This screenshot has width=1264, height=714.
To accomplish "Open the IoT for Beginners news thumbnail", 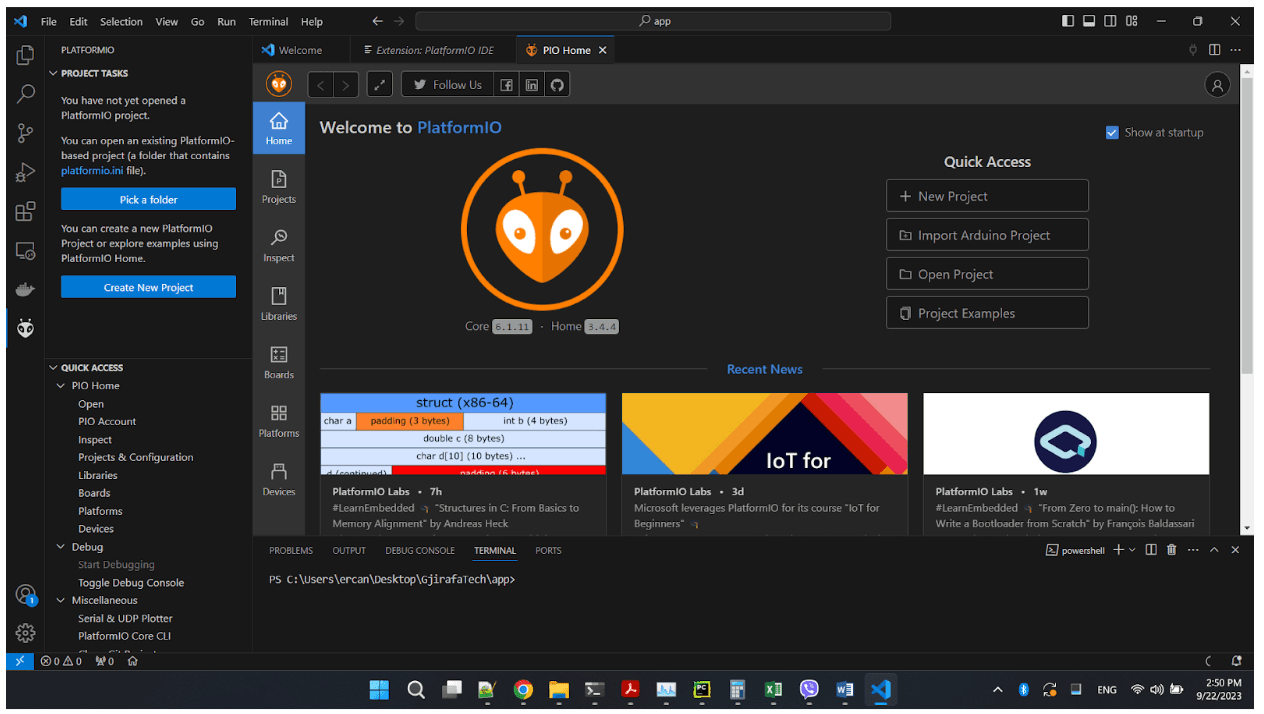I will pyautogui.click(x=765, y=433).
